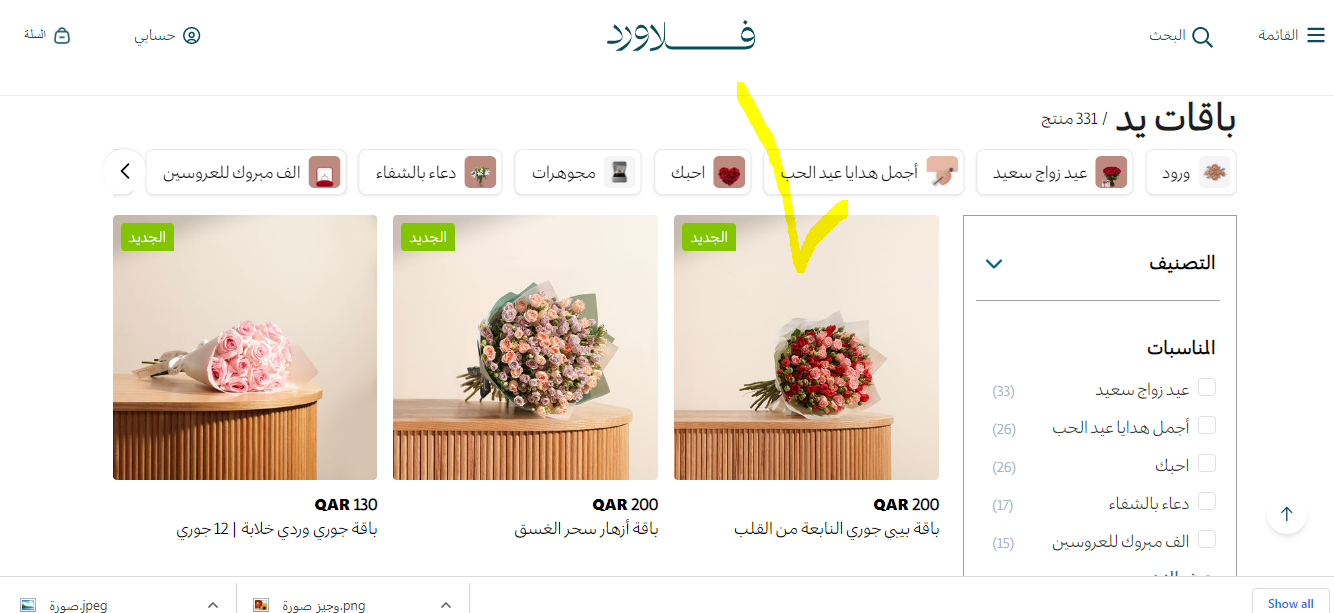Open the حسابي account icon

(x=191, y=36)
